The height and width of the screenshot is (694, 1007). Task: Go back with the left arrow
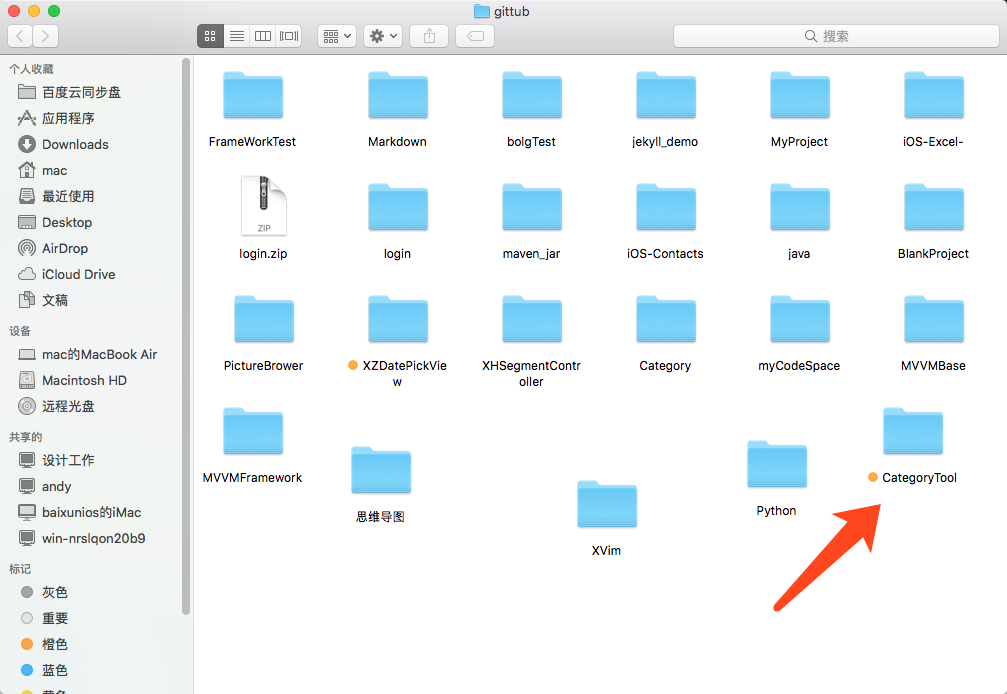(x=20, y=36)
